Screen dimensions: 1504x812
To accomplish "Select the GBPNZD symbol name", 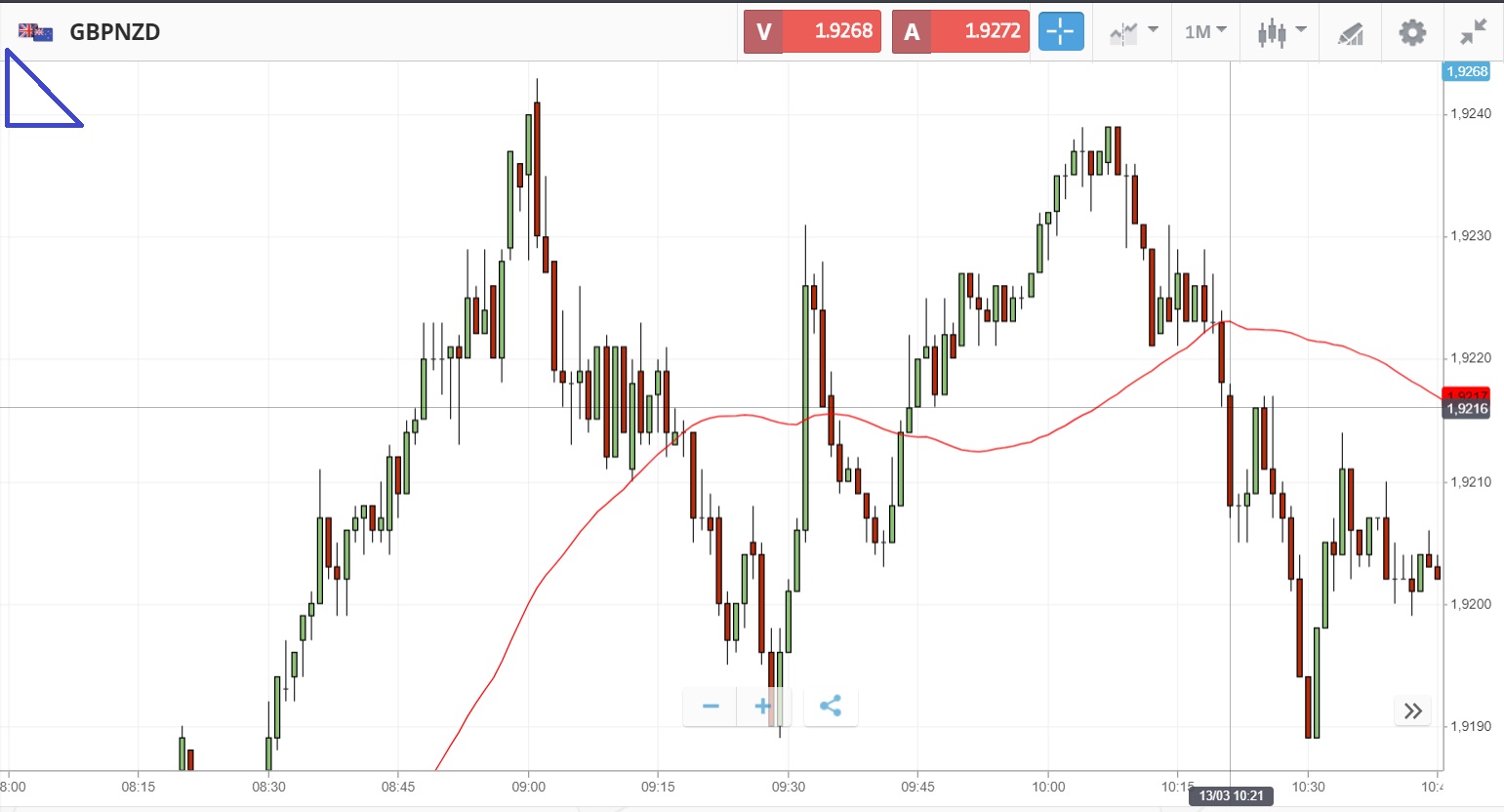I will [x=115, y=32].
